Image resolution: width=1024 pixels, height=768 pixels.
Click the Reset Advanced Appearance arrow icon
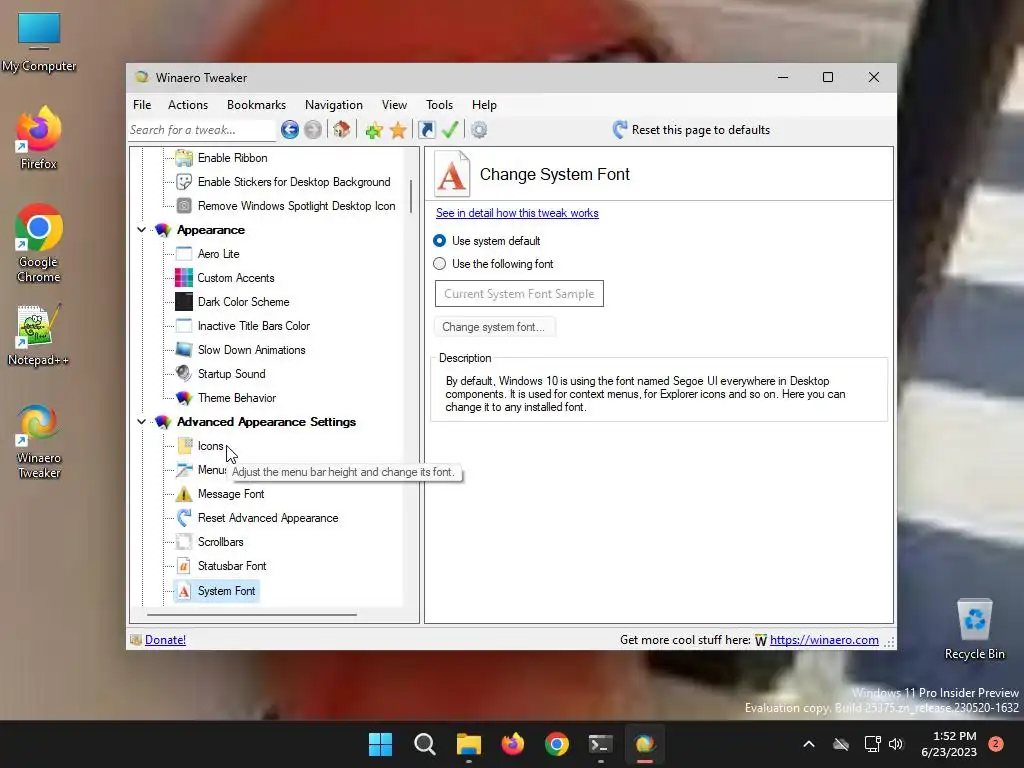click(184, 518)
